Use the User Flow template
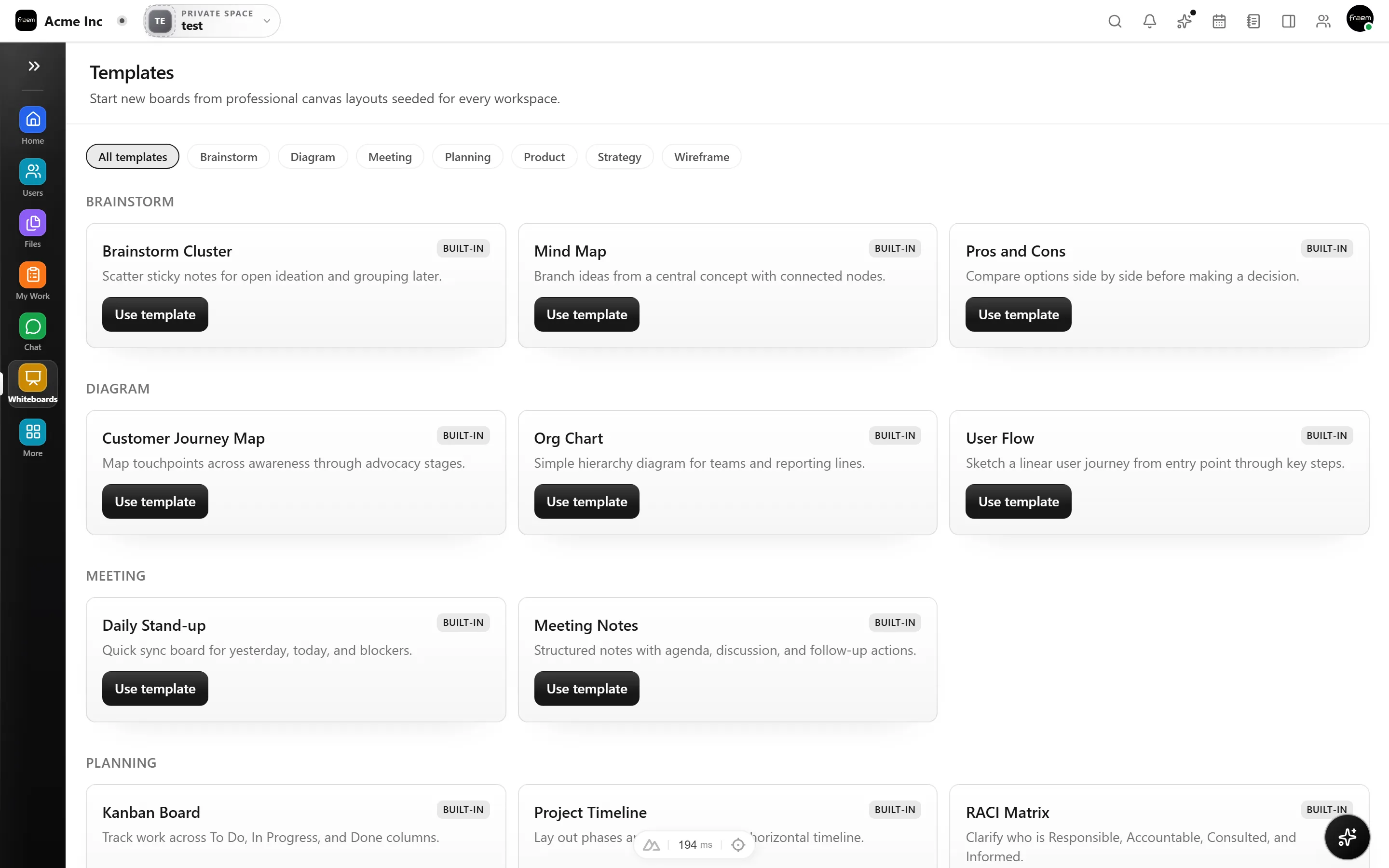Image resolution: width=1389 pixels, height=868 pixels. 1018,501
